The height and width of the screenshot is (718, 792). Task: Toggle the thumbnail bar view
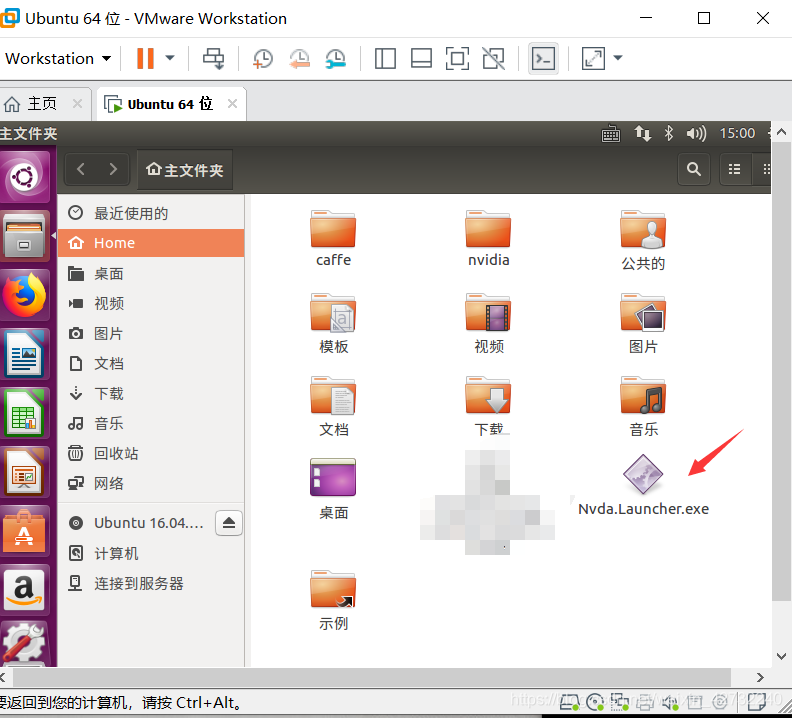421,59
